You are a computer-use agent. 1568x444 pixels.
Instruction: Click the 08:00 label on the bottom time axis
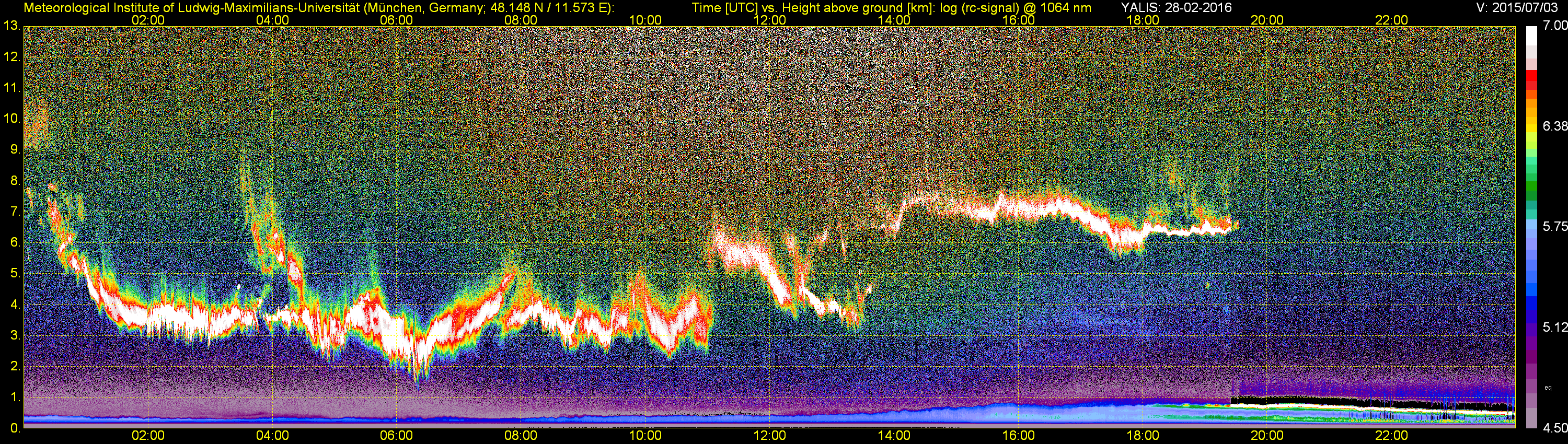521,436
